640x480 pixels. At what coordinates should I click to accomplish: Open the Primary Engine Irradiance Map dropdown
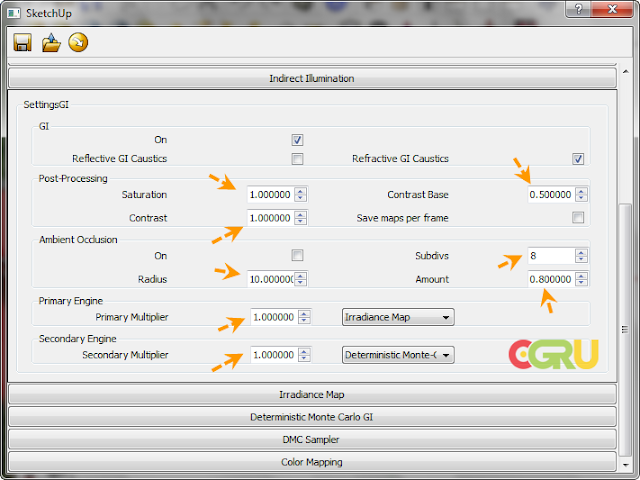398,317
